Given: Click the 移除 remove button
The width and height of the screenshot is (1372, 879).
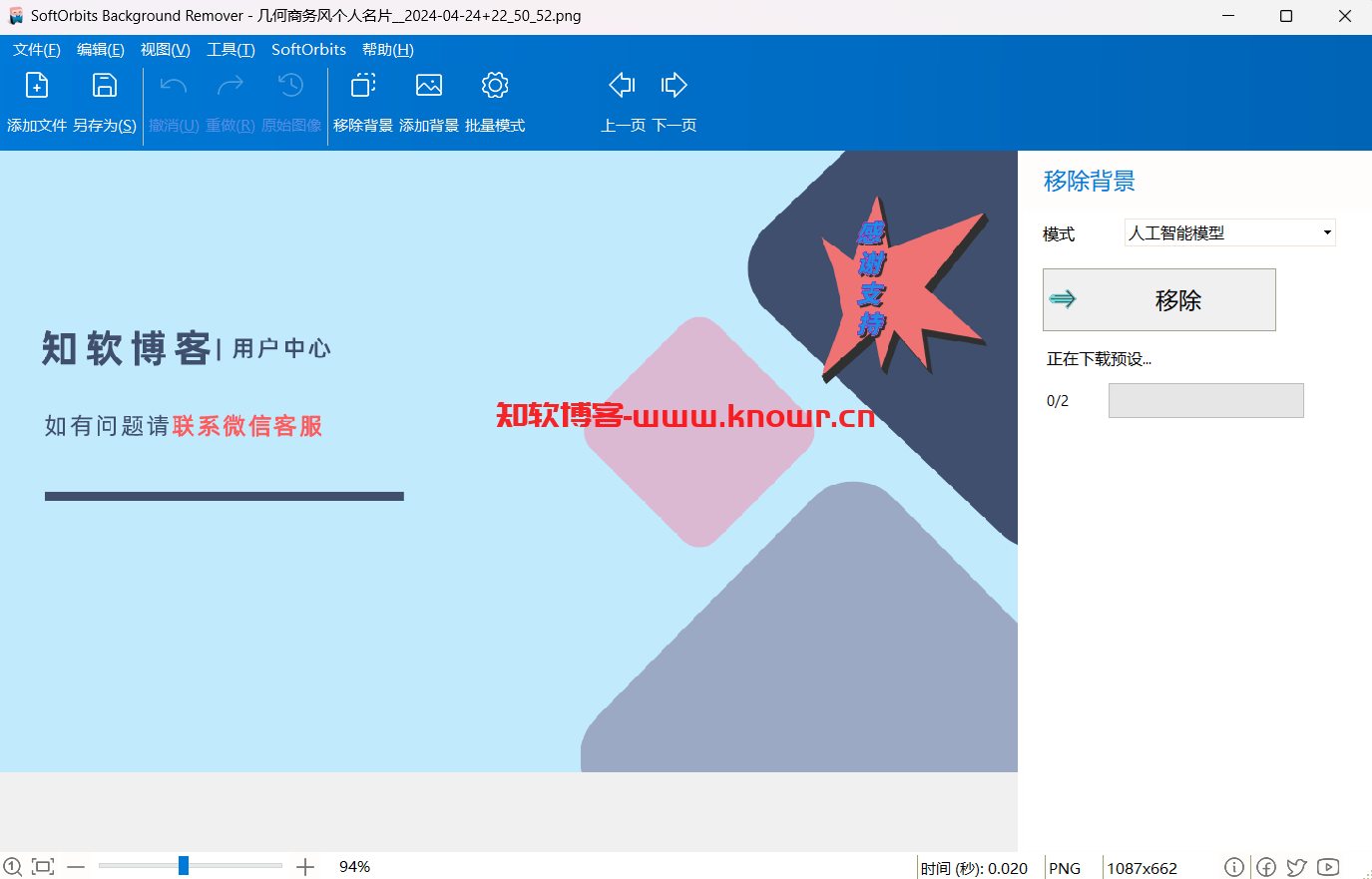Looking at the screenshot, I should 1159,299.
